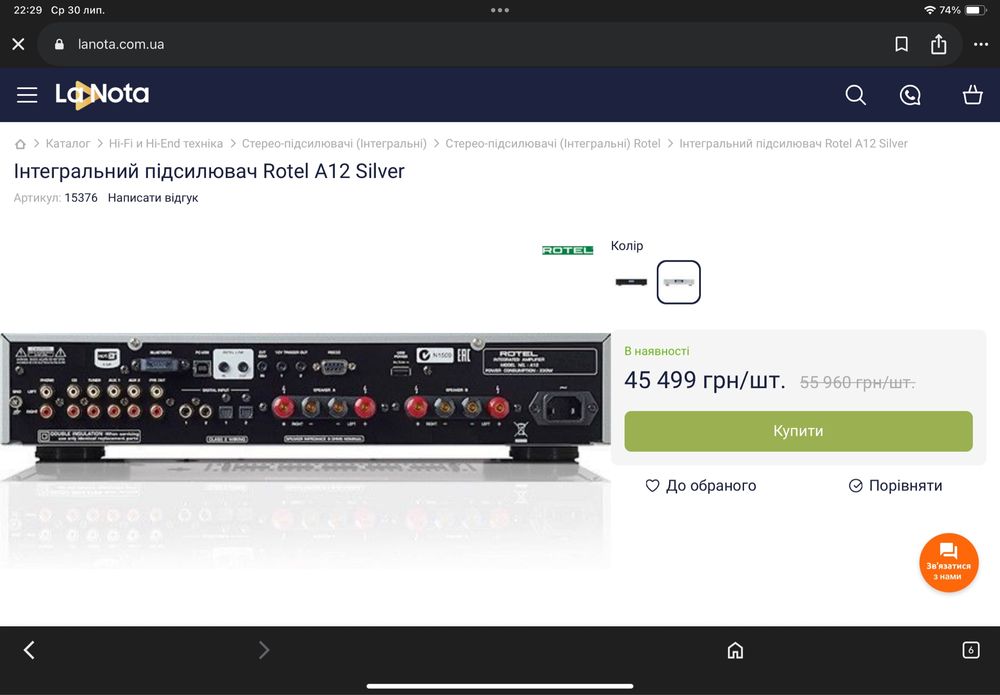Tap the Wi-Fi status icon
Viewport: 1000px width, 695px height.
tap(930, 10)
